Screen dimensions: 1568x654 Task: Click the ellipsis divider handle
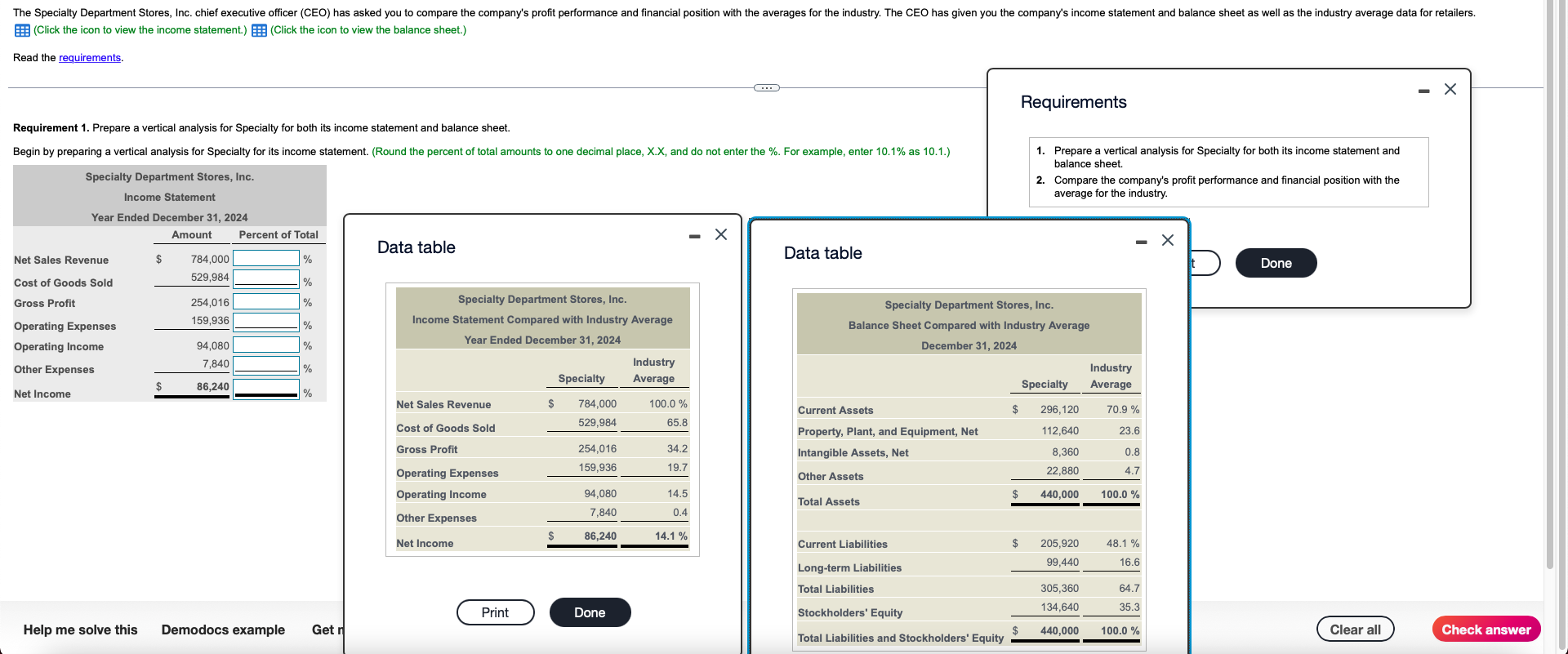coord(767,87)
